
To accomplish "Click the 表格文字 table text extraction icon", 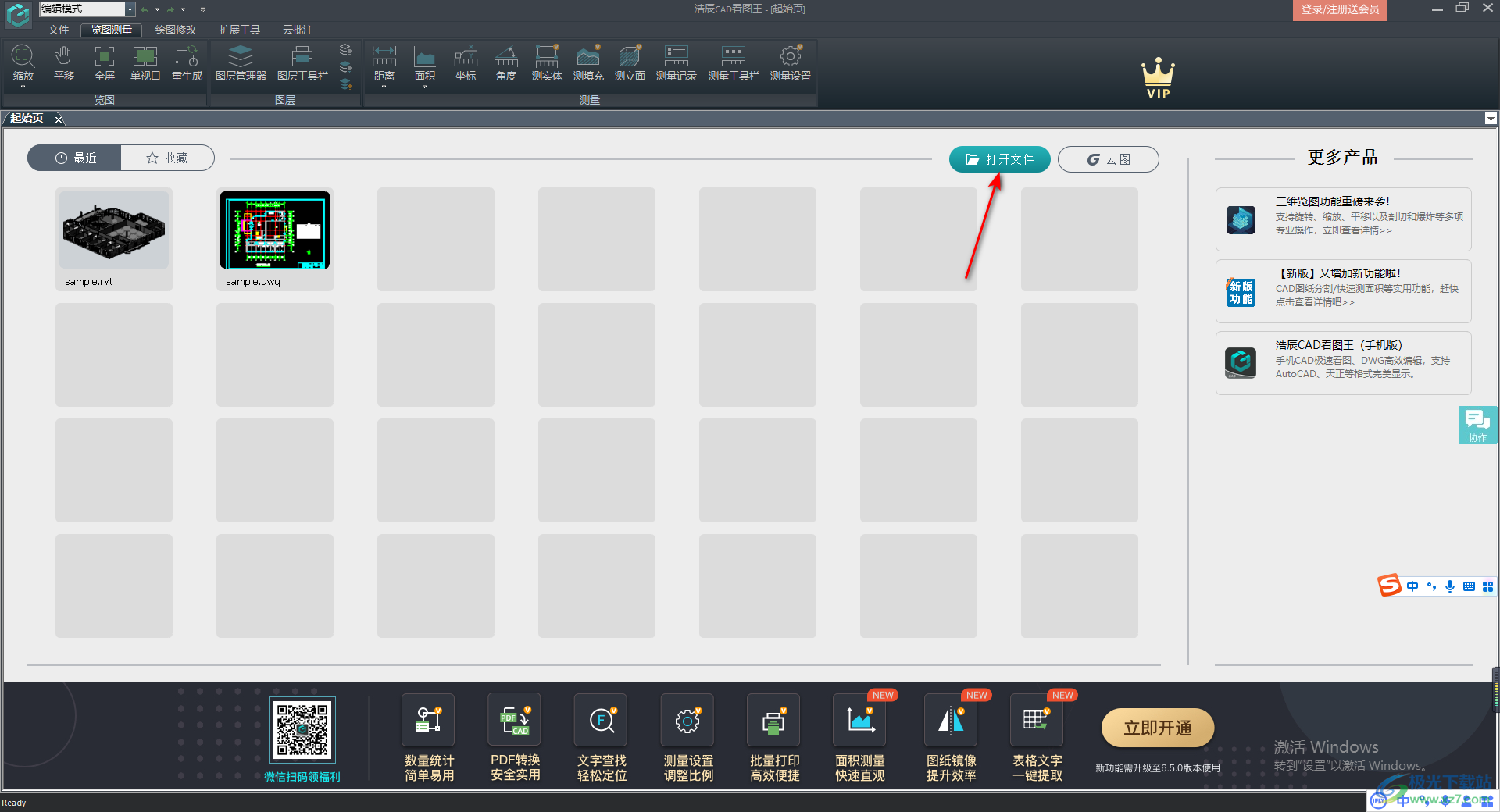I will tap(1037, 720).
